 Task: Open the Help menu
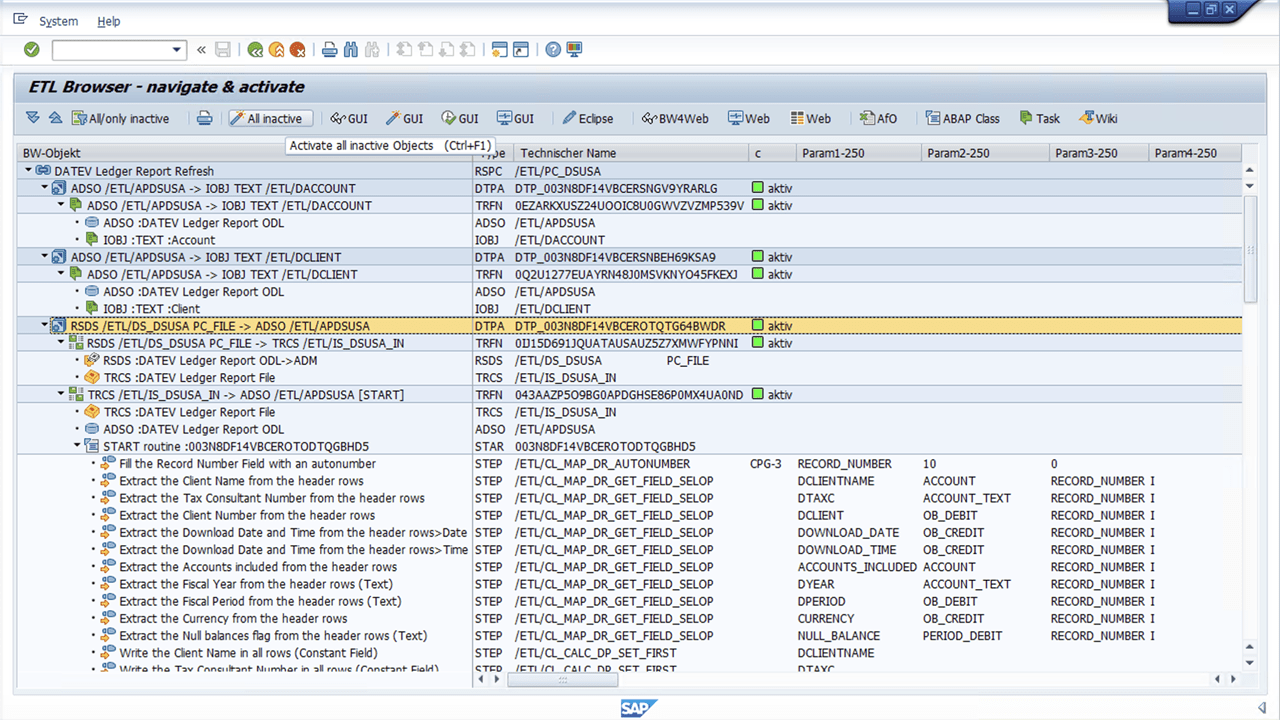[x=108, y=21]
